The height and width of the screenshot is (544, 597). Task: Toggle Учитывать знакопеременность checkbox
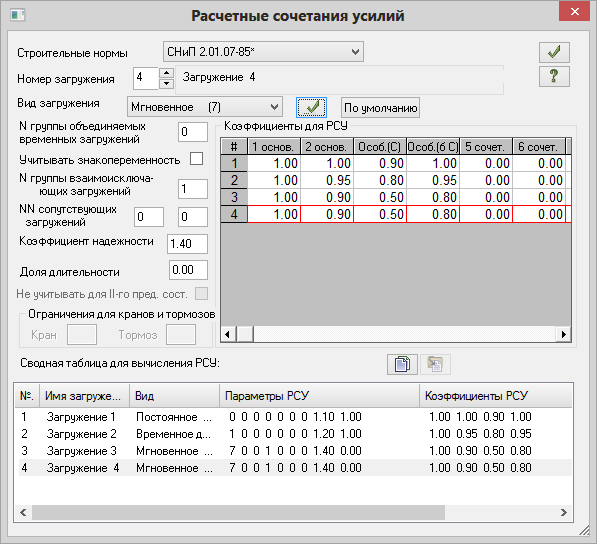[196, 158]
